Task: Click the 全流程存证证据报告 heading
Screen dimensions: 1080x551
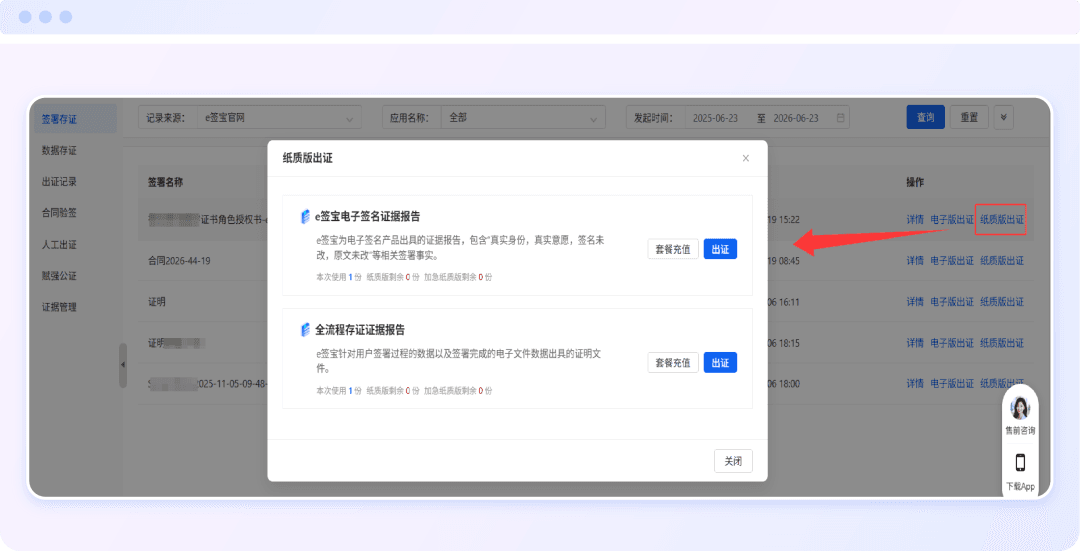Action: point(360,330)
